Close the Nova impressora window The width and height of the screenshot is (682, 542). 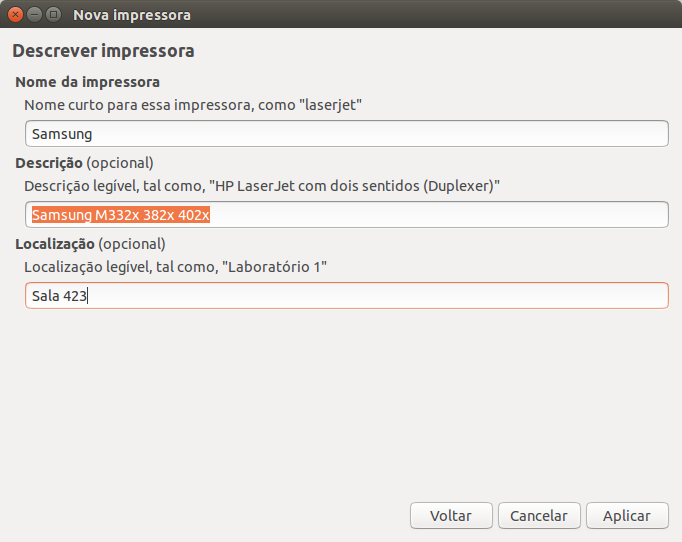pos(15,15)
